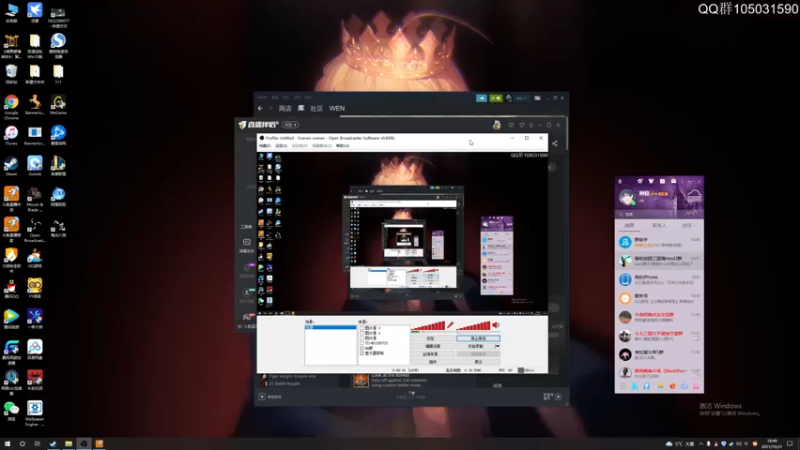Toggle the monitor capture source checkbox
Screen dimensions: 800x450
point(362,353)
